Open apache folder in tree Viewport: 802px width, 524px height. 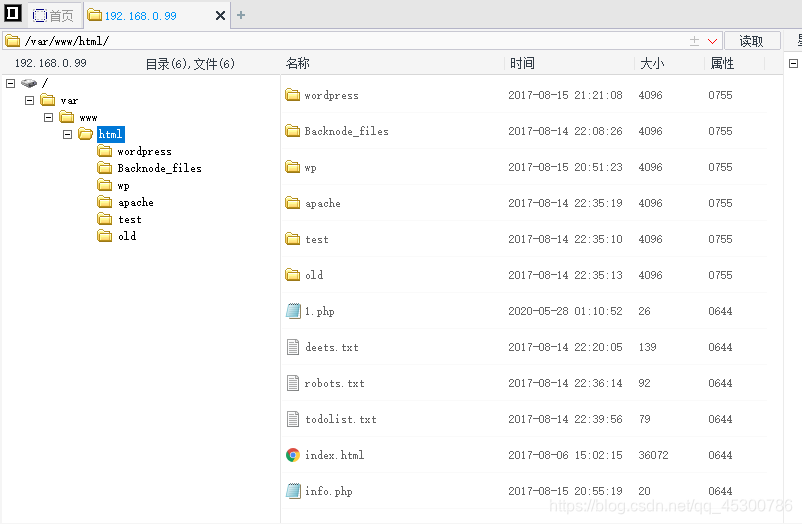point(136,203)
